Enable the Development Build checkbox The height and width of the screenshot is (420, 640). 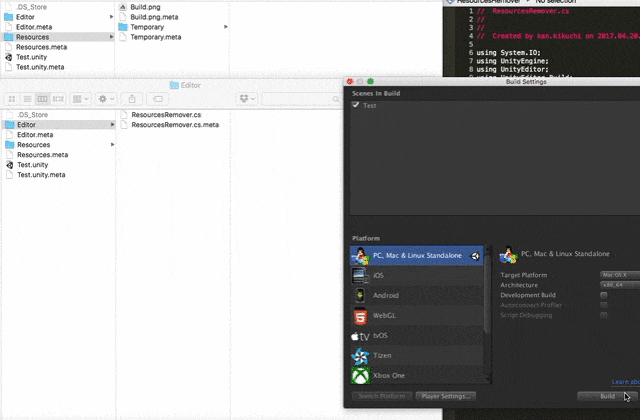coord(604,295)
